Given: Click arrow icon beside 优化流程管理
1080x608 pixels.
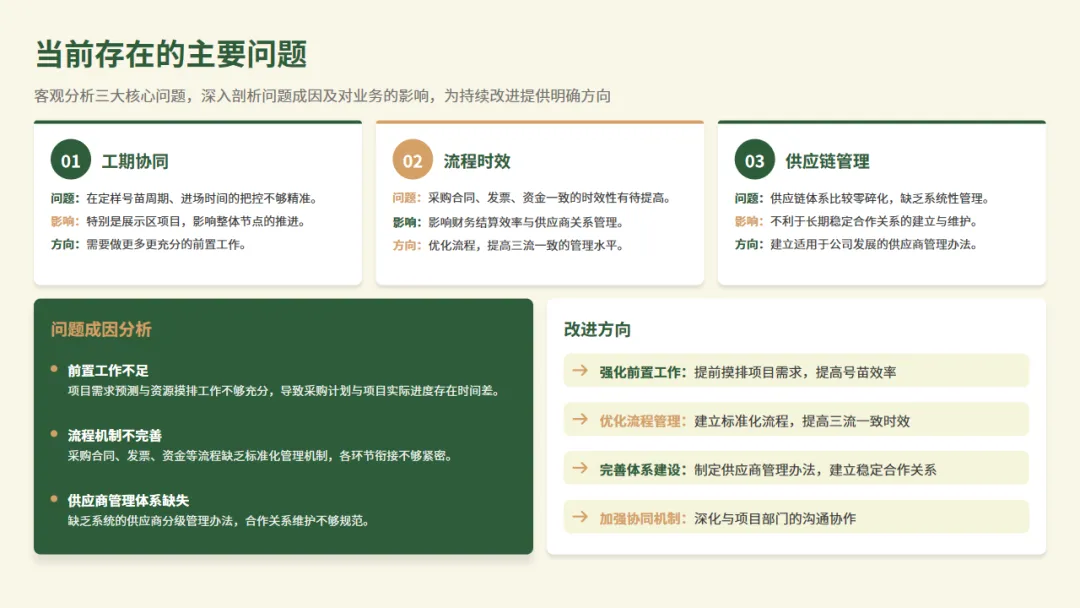Looking at the screenshot, I should click(x=580, y=419).
